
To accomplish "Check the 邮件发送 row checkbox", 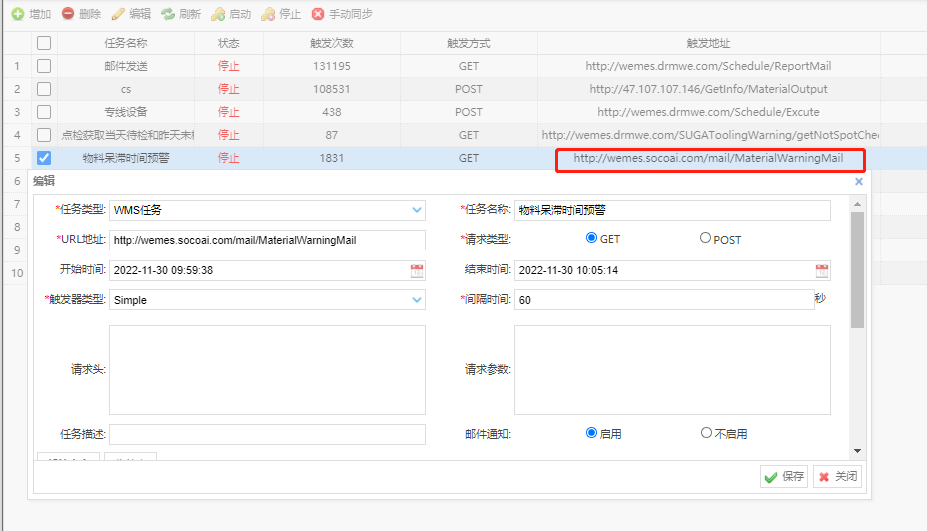I will tap(44, 66).
